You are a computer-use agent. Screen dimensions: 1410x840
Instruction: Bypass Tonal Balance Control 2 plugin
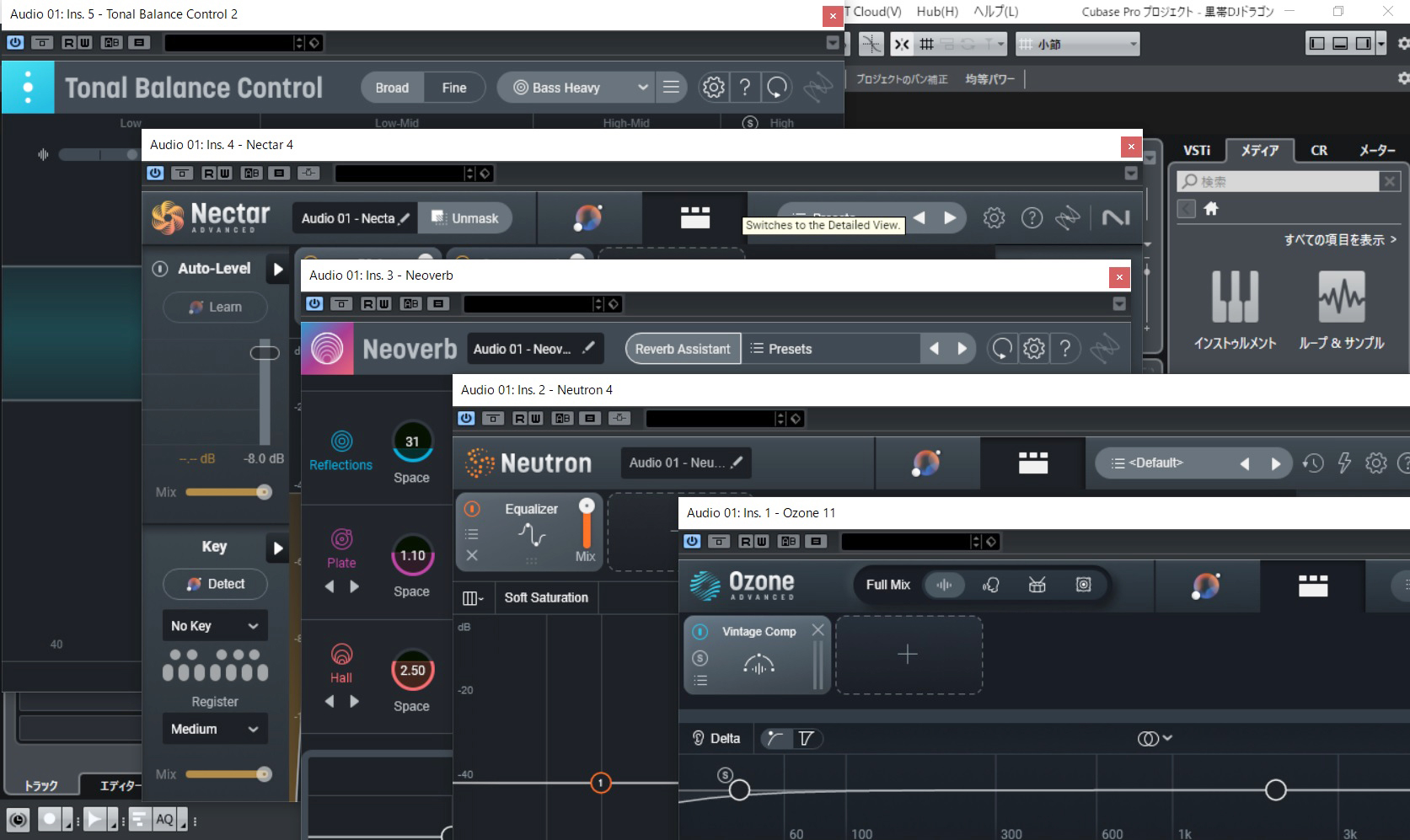tap(14, 42)
